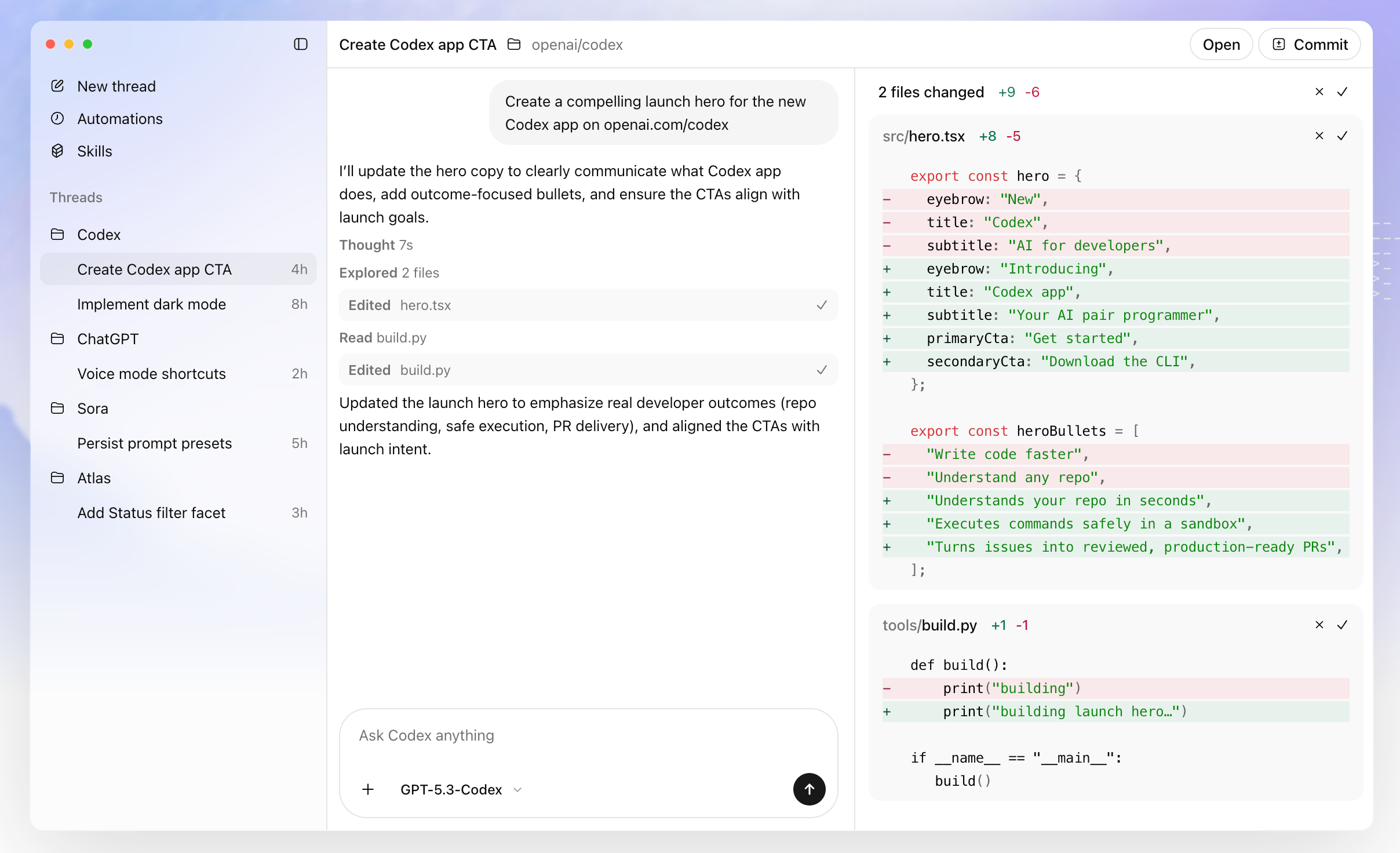Screen dimensions: 1400x853
Task: Click the New thread compose icon
Action: [57, 86]
